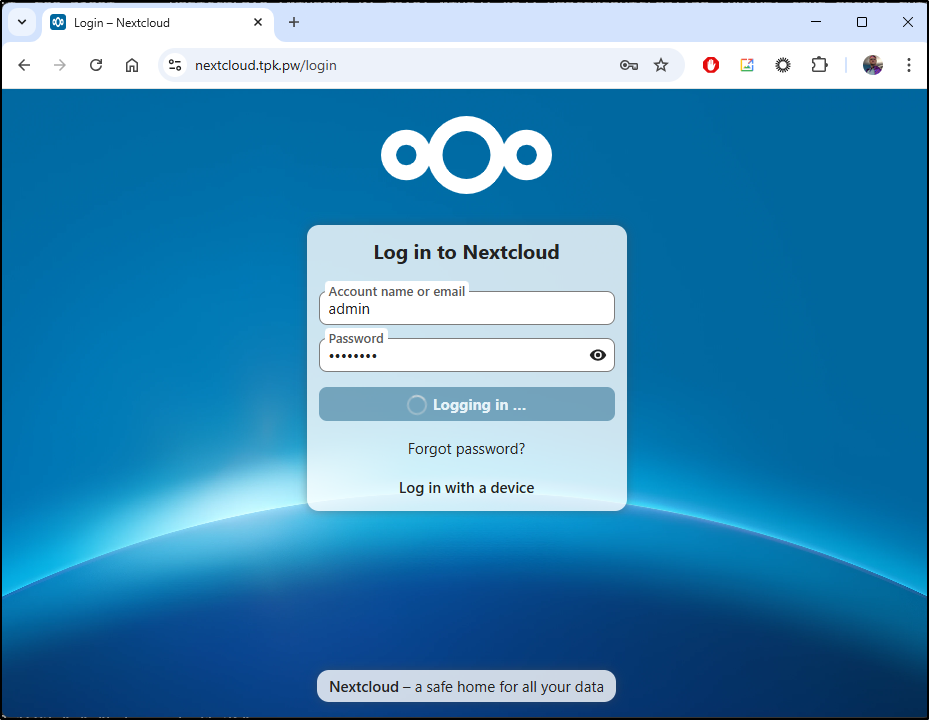View site information icon in address bar

pos(175,65)
